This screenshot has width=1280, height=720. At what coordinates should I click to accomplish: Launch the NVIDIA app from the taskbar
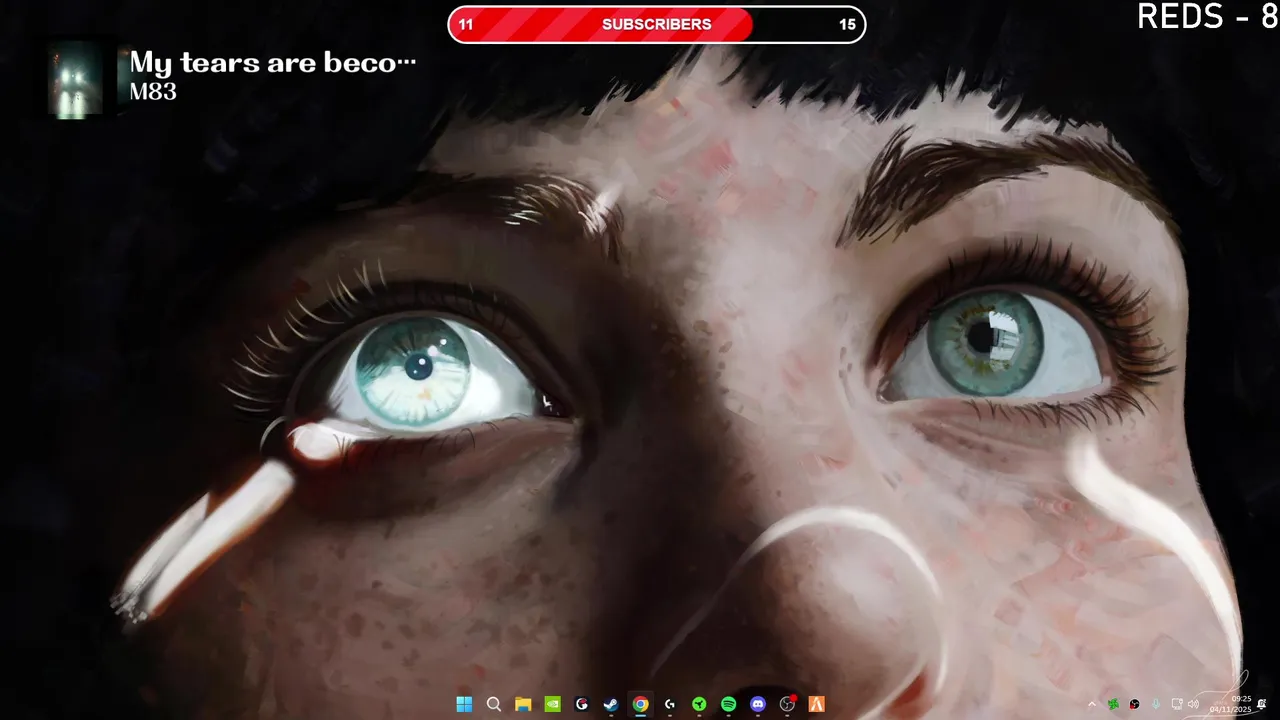[552, 704]
